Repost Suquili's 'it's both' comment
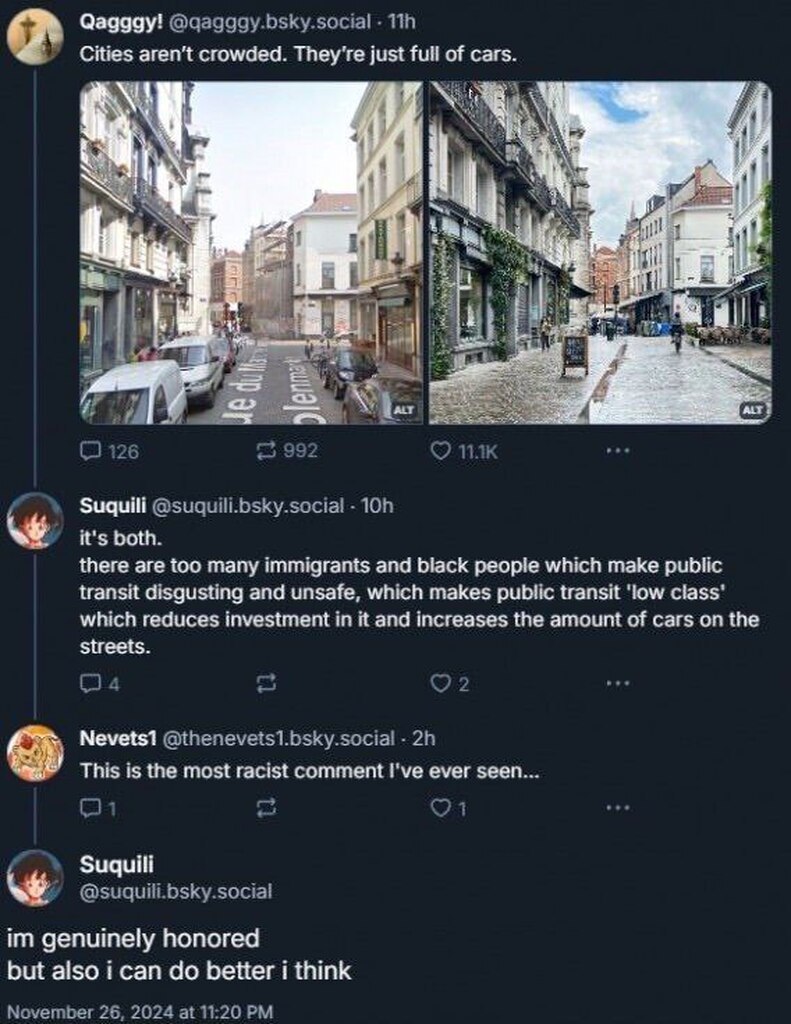 point(267,684)
